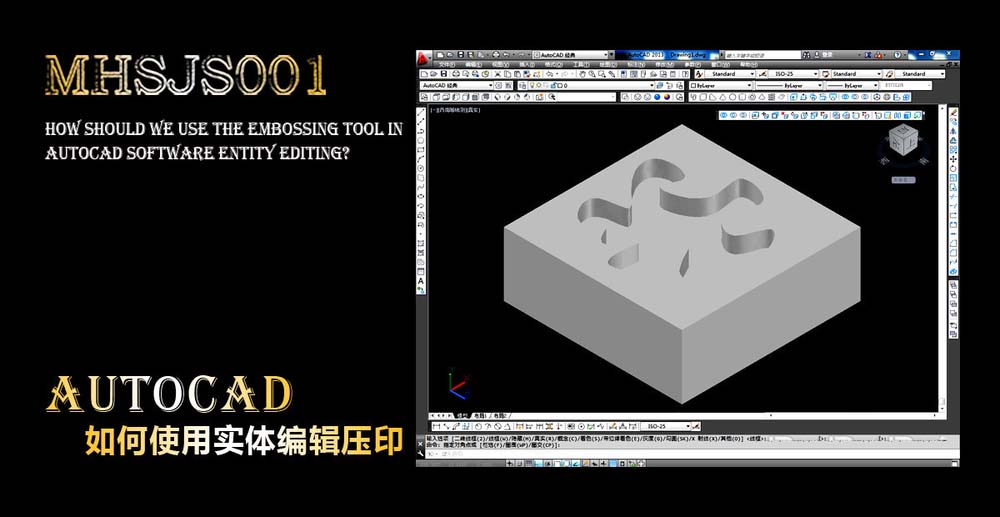Viewport: 1000px width, 517px height.
Task: Select the Line tool in Draw toolbar
Action: coord(421,112)
